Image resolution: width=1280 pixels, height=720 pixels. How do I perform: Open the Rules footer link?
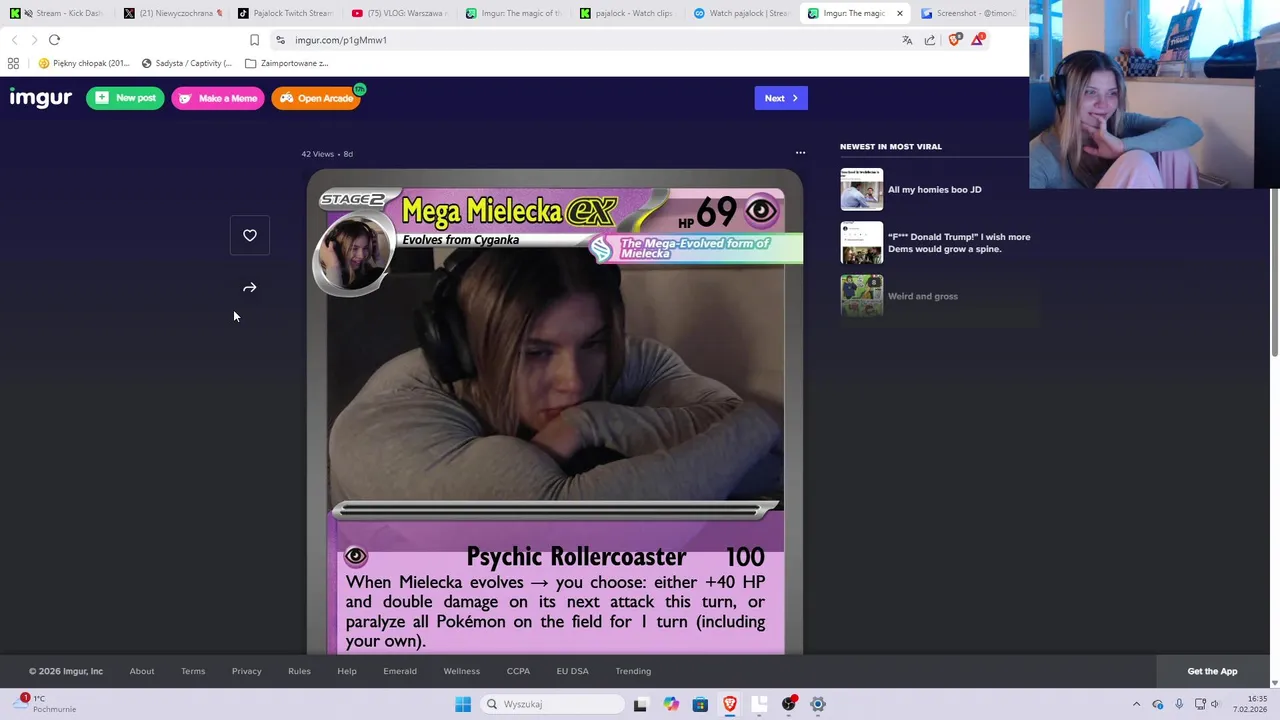[299, 671]
